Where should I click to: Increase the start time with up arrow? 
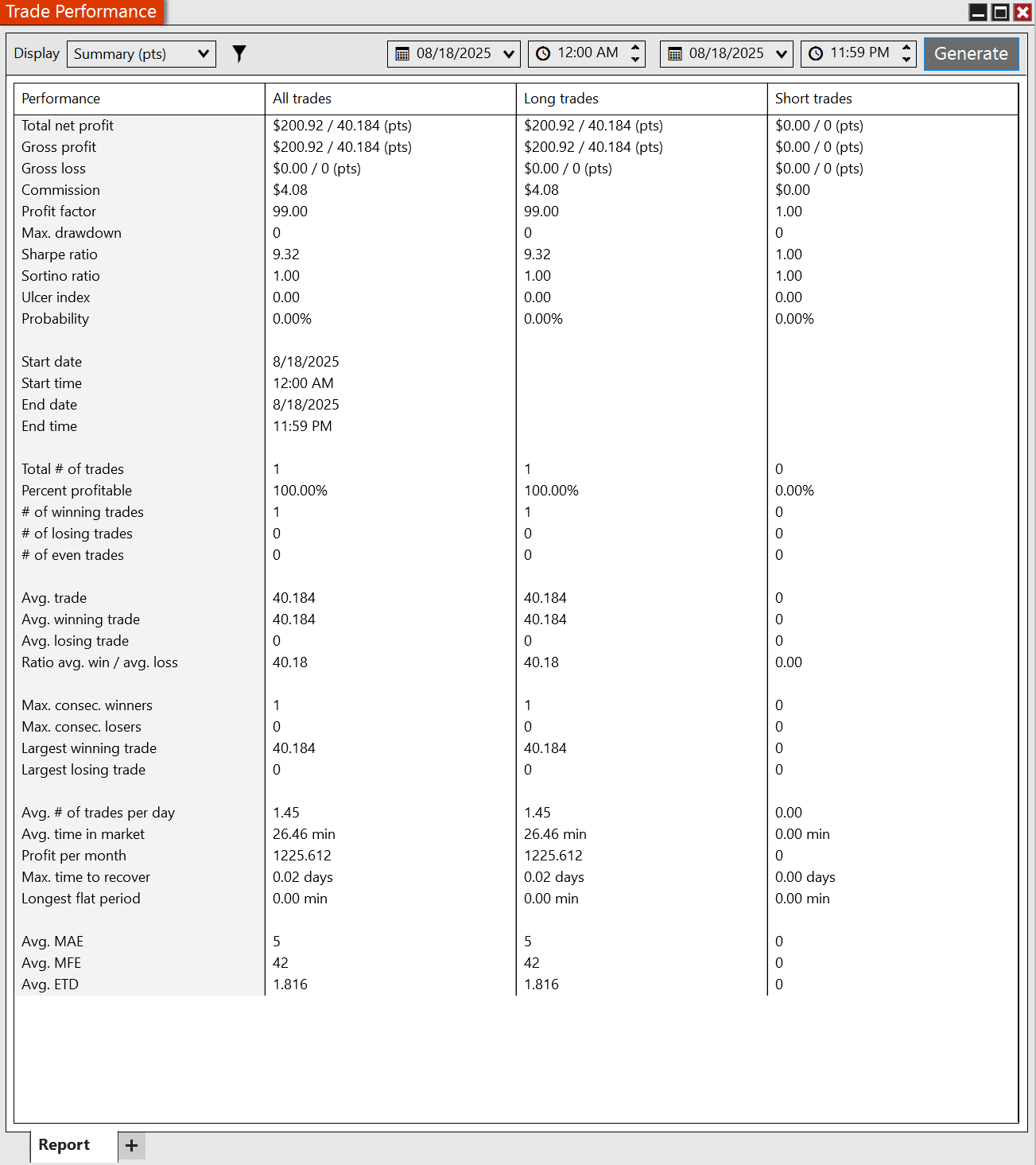(635, 48)
